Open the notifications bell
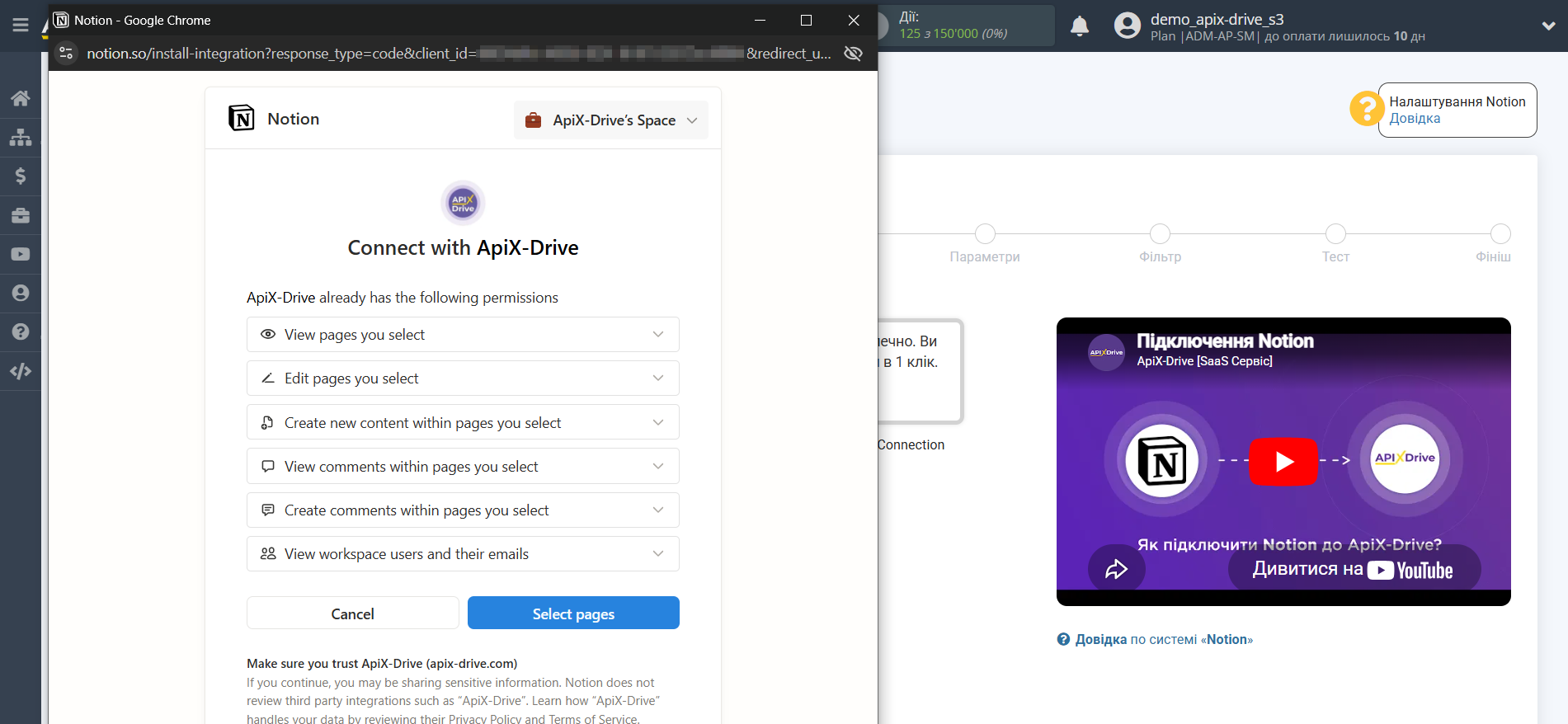The image size is (1568, 724). click(1080, 26)
